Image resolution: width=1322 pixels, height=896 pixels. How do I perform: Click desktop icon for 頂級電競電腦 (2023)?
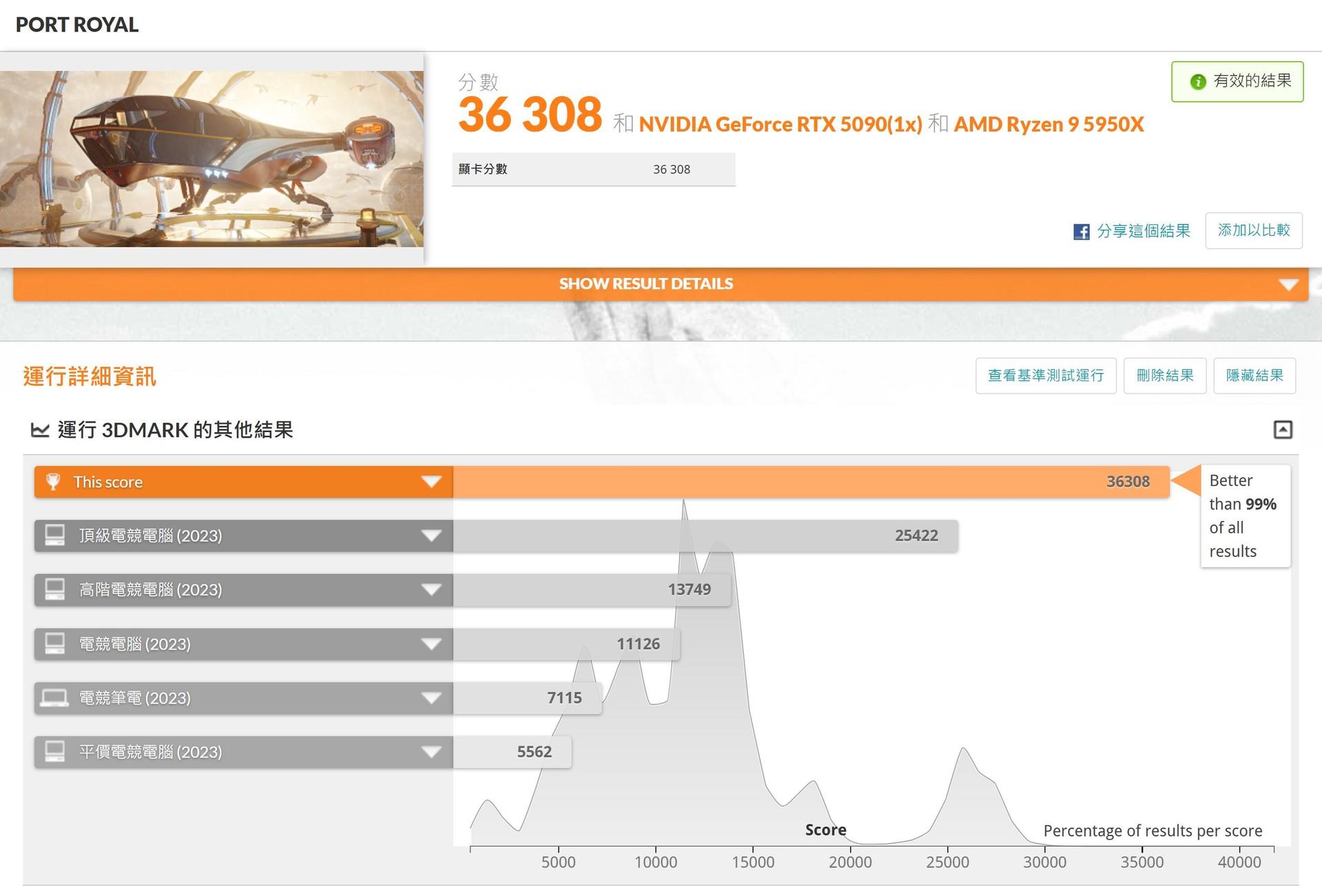pos(55,535)
